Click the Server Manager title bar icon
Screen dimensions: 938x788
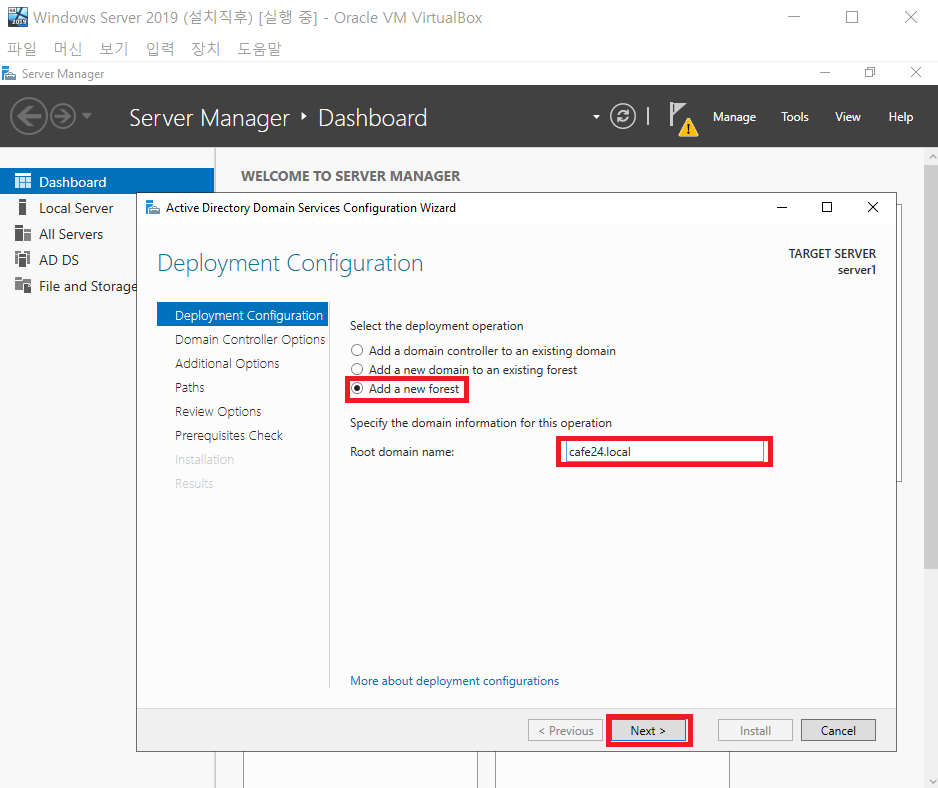pyautogui.click(x=9, y=74)
